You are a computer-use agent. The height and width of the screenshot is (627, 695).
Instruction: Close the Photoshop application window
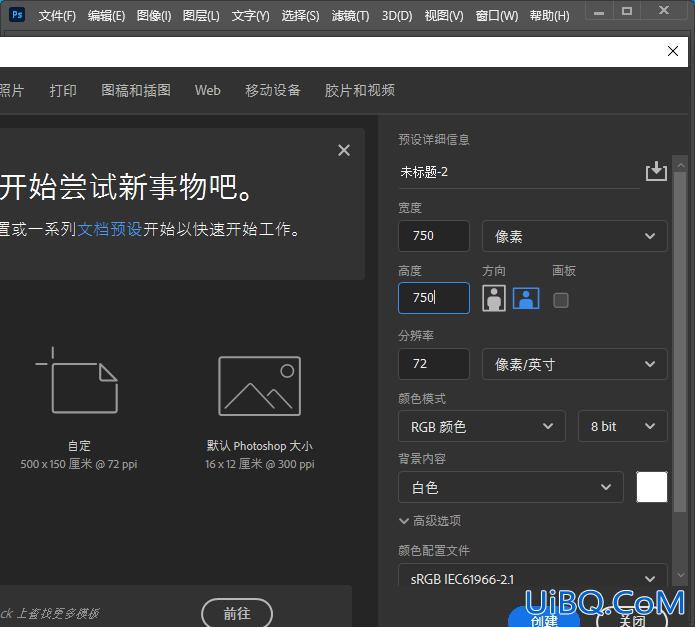tap(664, 10)
